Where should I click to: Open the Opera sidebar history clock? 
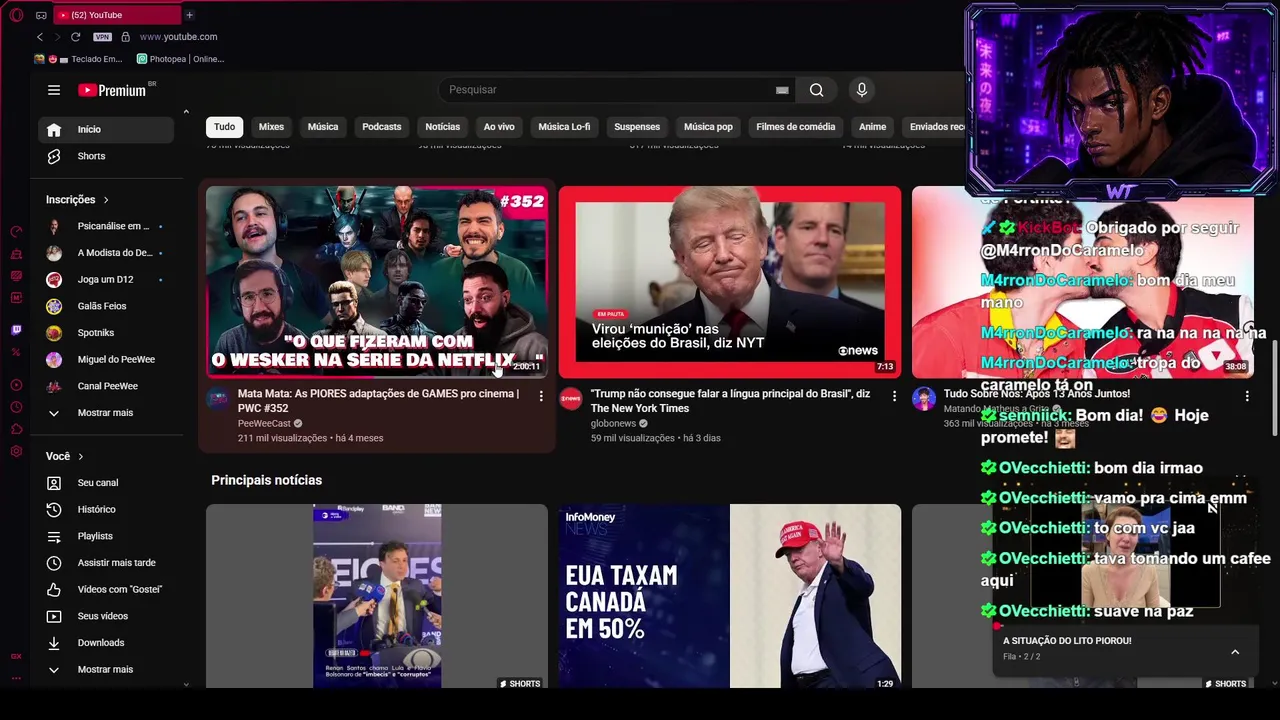(x=16, y=407)
